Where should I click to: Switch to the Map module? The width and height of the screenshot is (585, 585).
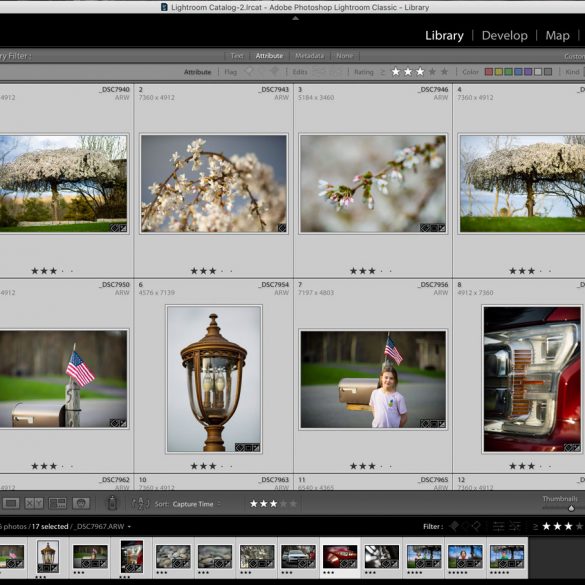(x=557, y=35)
